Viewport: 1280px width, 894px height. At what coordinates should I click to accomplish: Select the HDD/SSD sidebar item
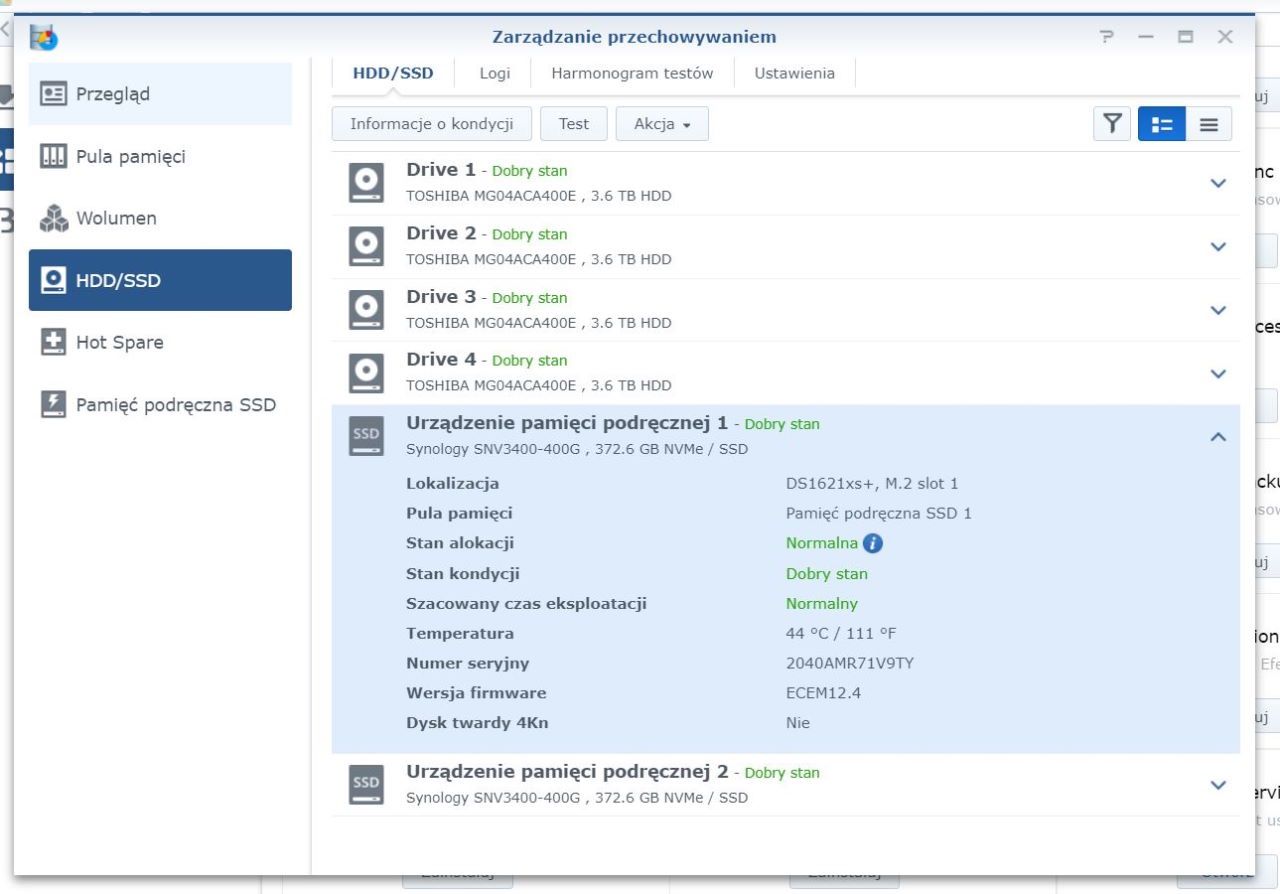[160, 280]
